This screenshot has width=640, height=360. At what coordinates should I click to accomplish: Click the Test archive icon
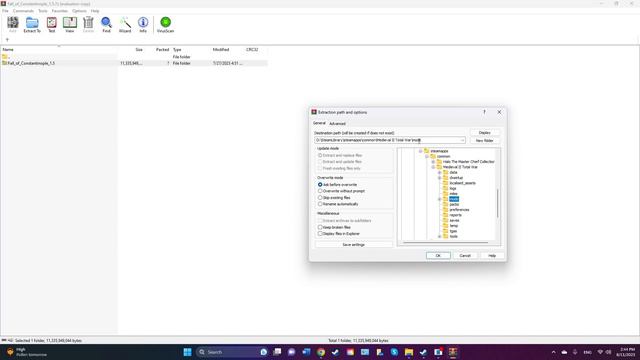tap(51, 24)
